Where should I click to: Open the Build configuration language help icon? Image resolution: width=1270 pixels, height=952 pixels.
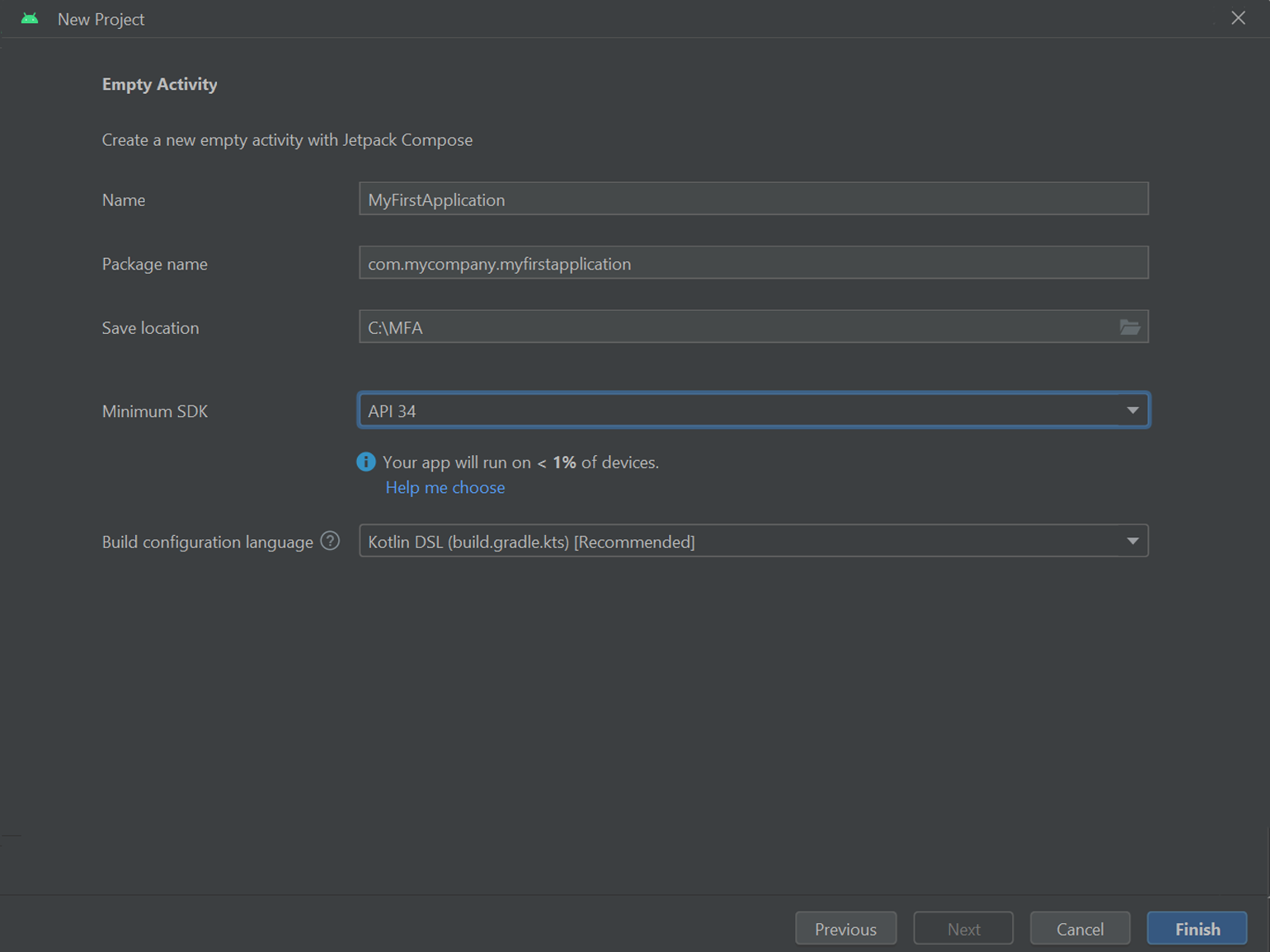[x=330, y=541]
